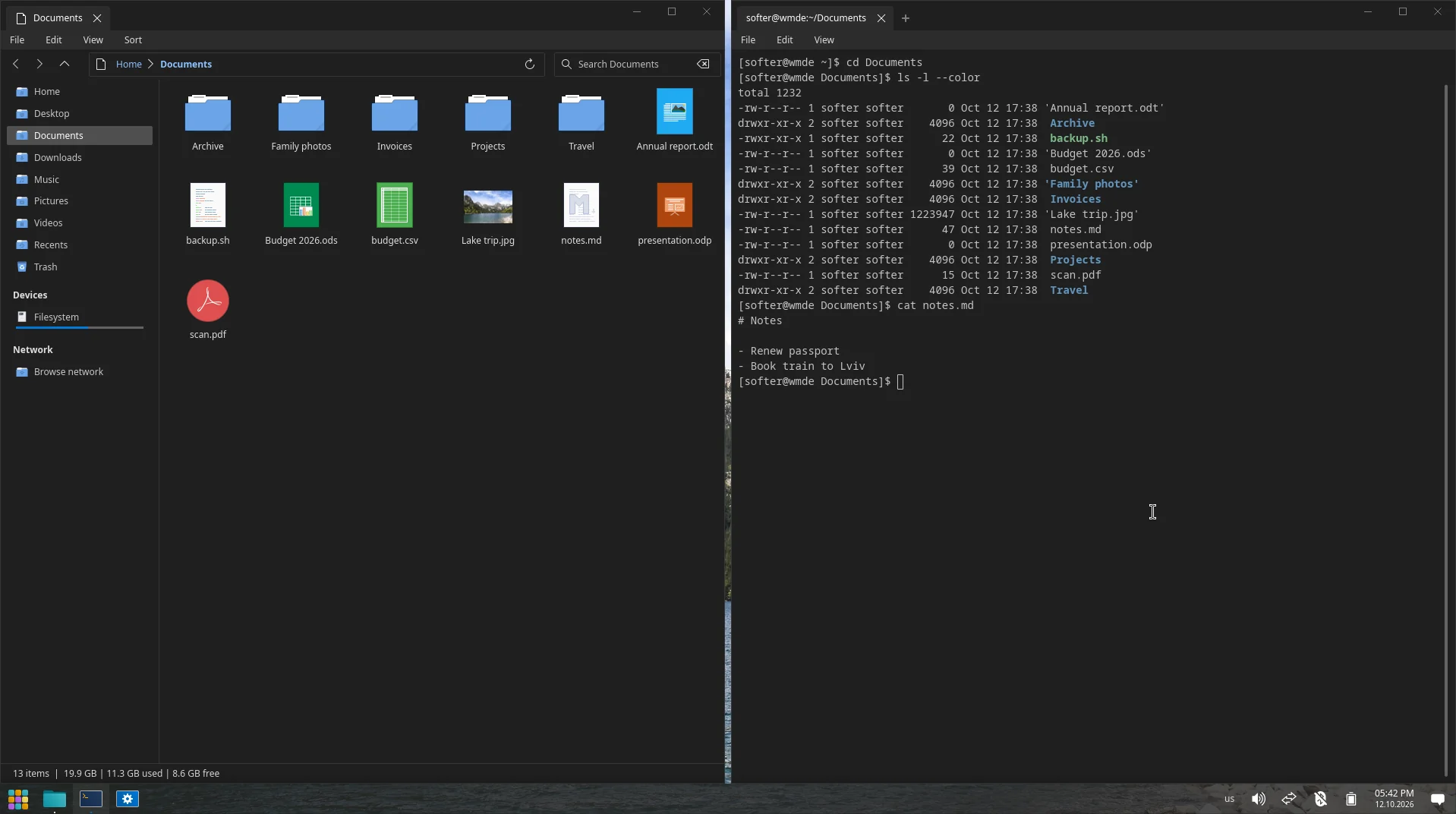Select the budget.csv file
Screen dimensions: 1456x814
(x=395, y=205)
